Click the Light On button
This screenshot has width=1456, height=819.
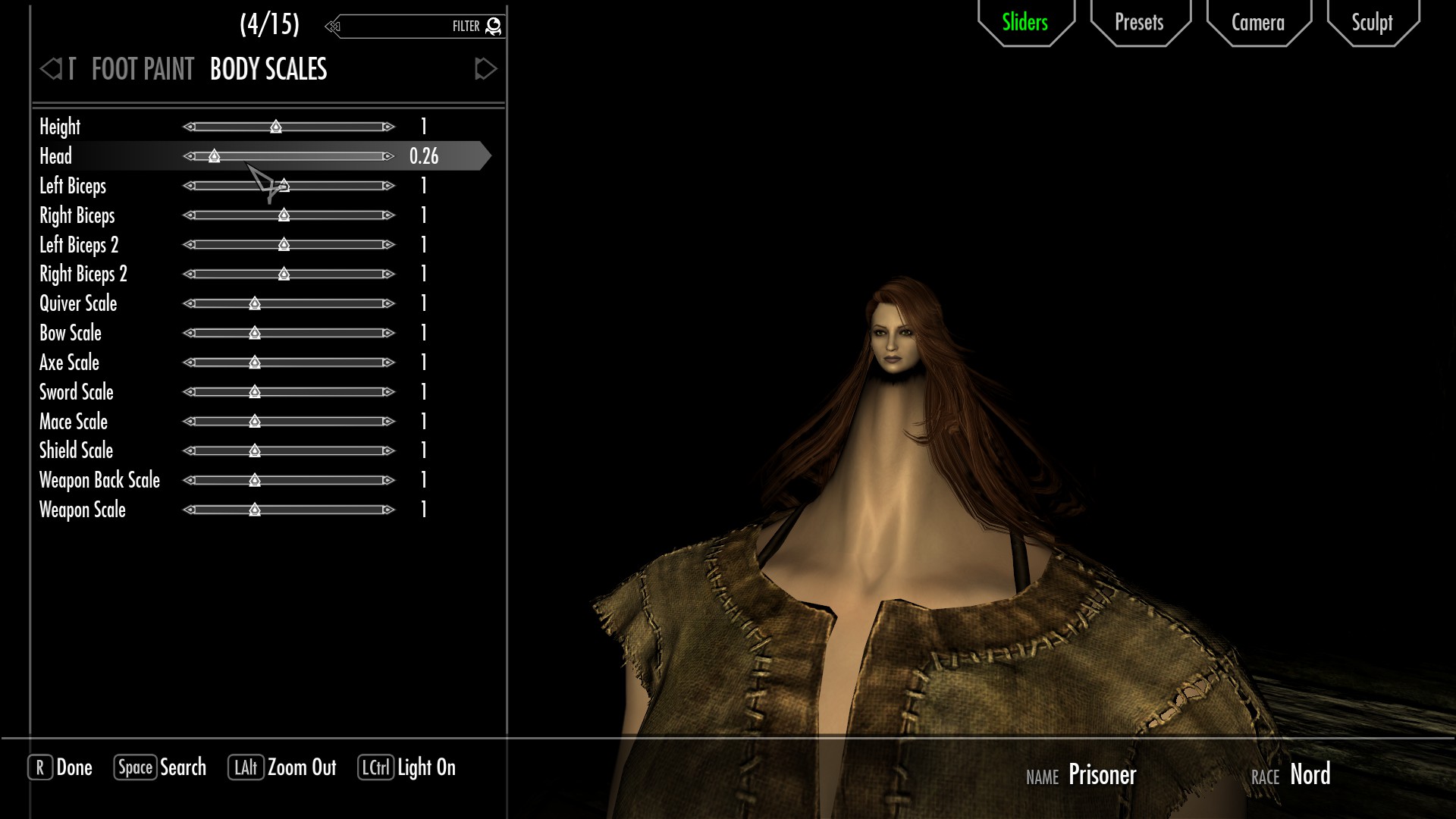tap(406, 767)
